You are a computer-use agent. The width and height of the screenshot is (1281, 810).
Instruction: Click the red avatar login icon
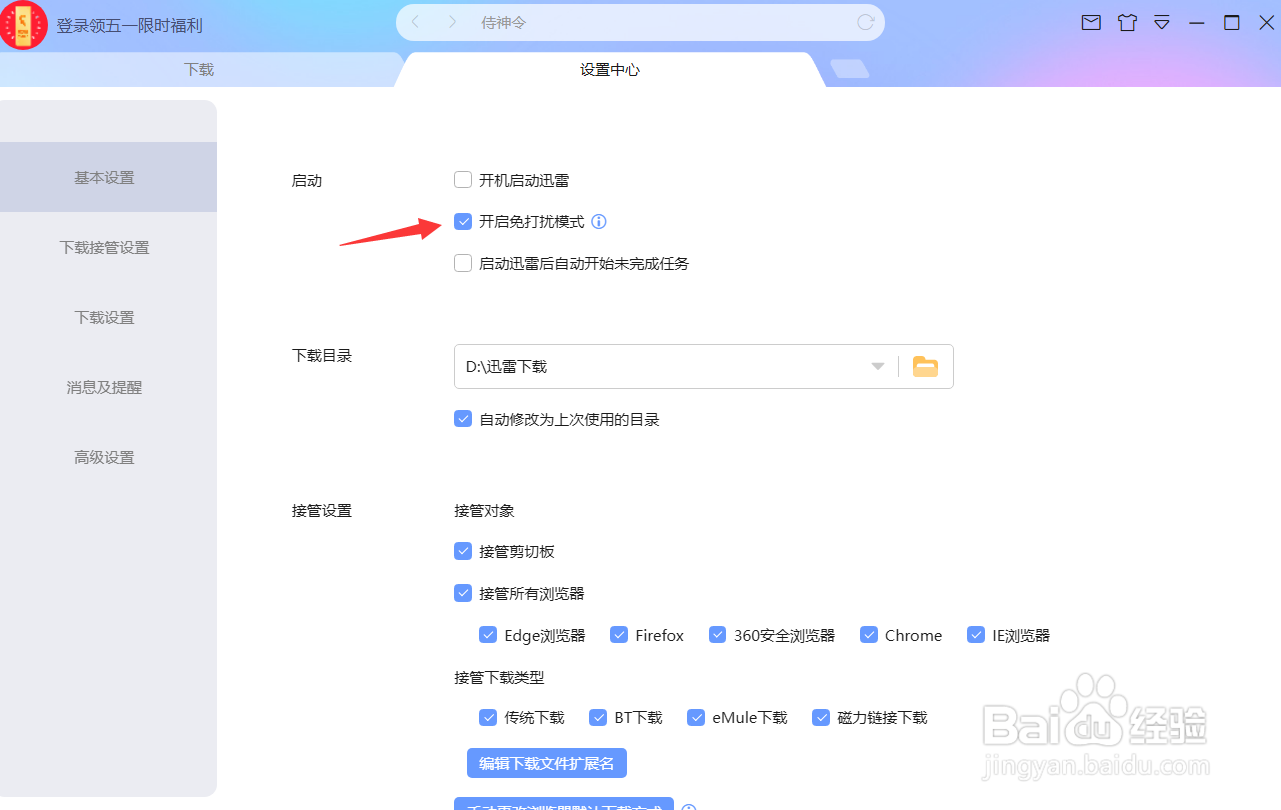tap(24, 25)
